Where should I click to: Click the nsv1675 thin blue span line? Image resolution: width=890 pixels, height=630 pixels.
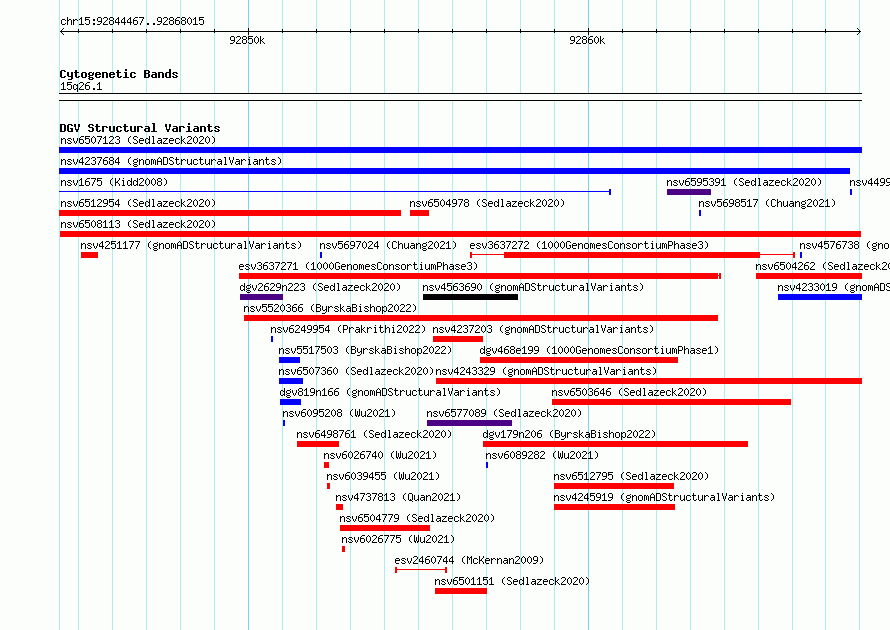pos(335,192)
